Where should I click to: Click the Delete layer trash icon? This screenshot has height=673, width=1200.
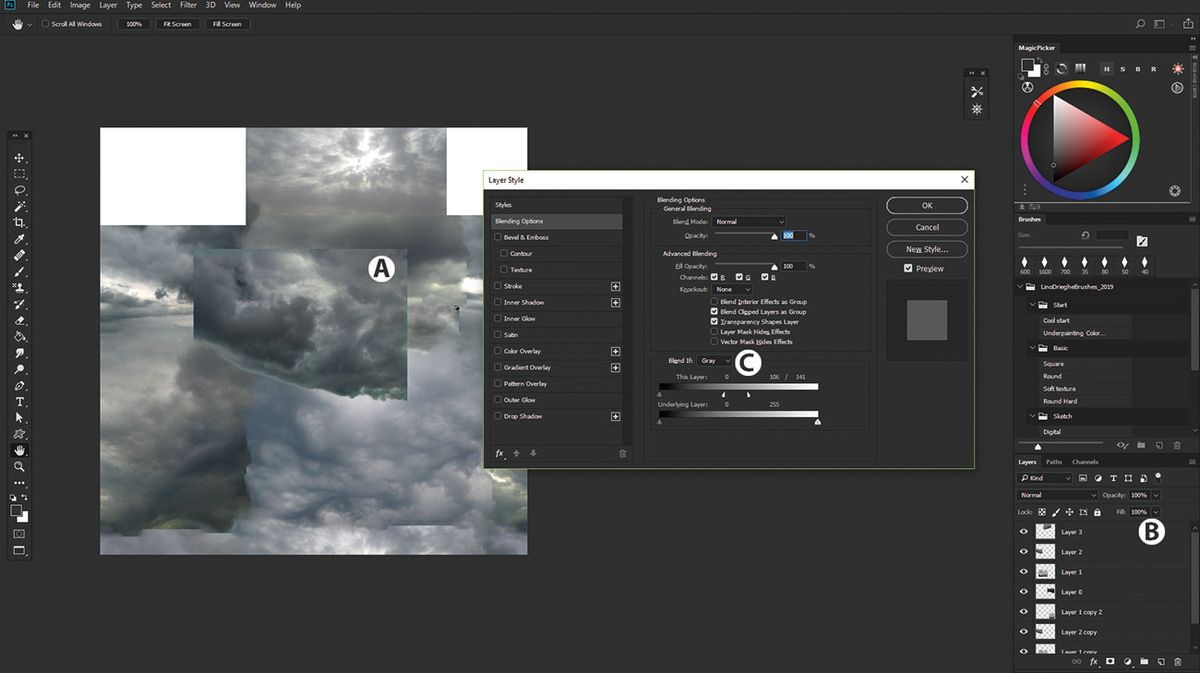click(x=1177, y=661)
